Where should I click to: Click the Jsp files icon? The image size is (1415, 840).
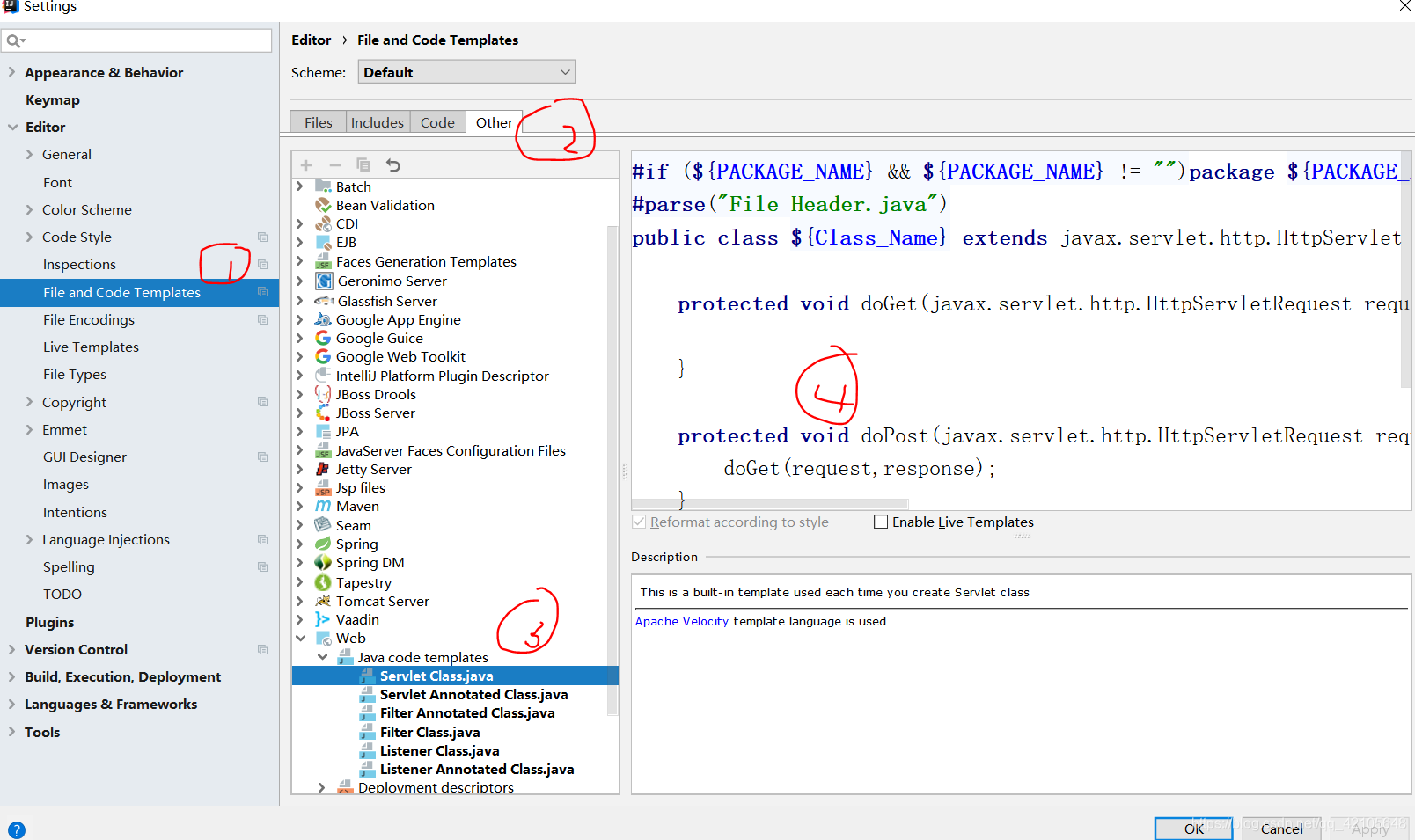click(323, 487)
